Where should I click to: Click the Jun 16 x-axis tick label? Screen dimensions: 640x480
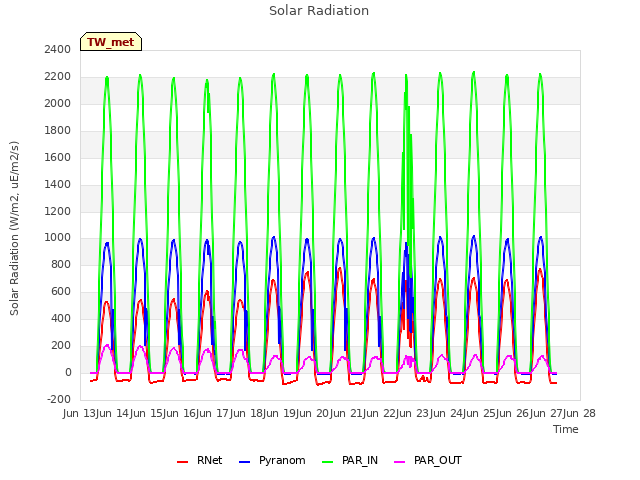coord(181,413)
